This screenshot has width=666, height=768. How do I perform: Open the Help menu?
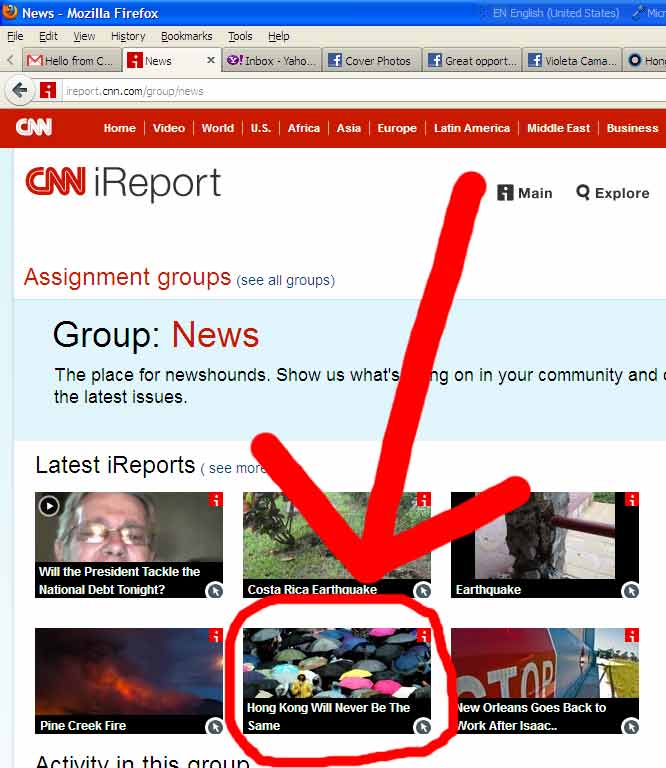click(279, 36)
